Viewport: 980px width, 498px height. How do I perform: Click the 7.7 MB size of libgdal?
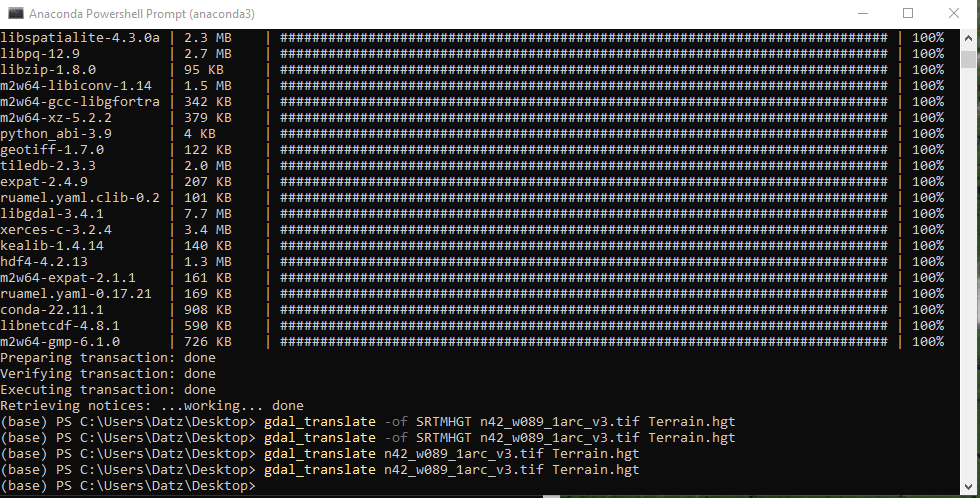(208, 214)
